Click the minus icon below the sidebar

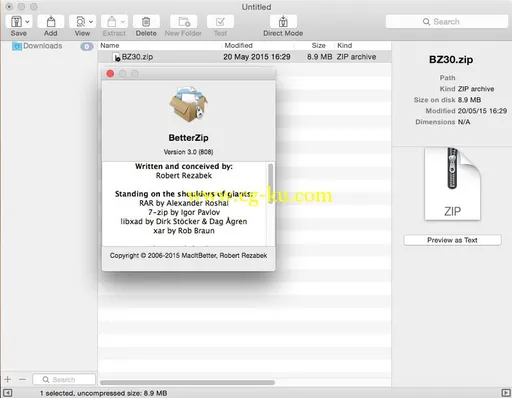[x=22, y=379]
